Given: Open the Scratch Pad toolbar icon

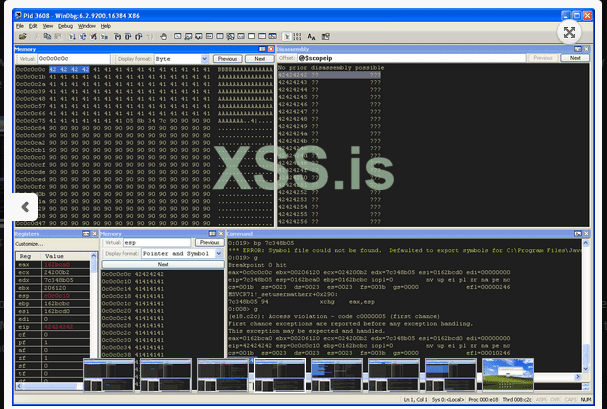Looking at the screenshot, I should pyautogui.click(x=251, y=36).
